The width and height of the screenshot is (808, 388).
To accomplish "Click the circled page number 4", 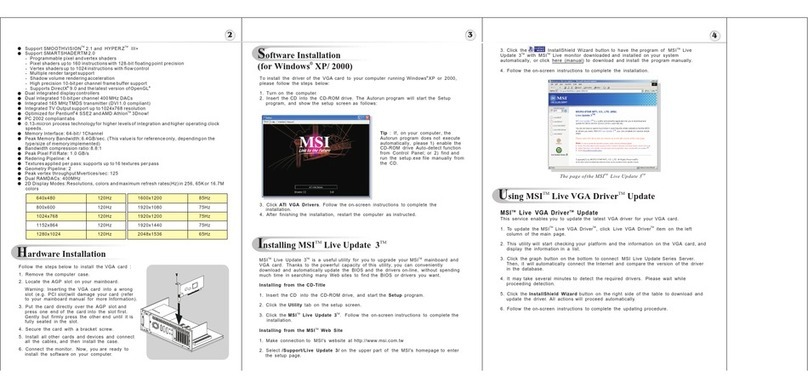I will click(714, 35).
